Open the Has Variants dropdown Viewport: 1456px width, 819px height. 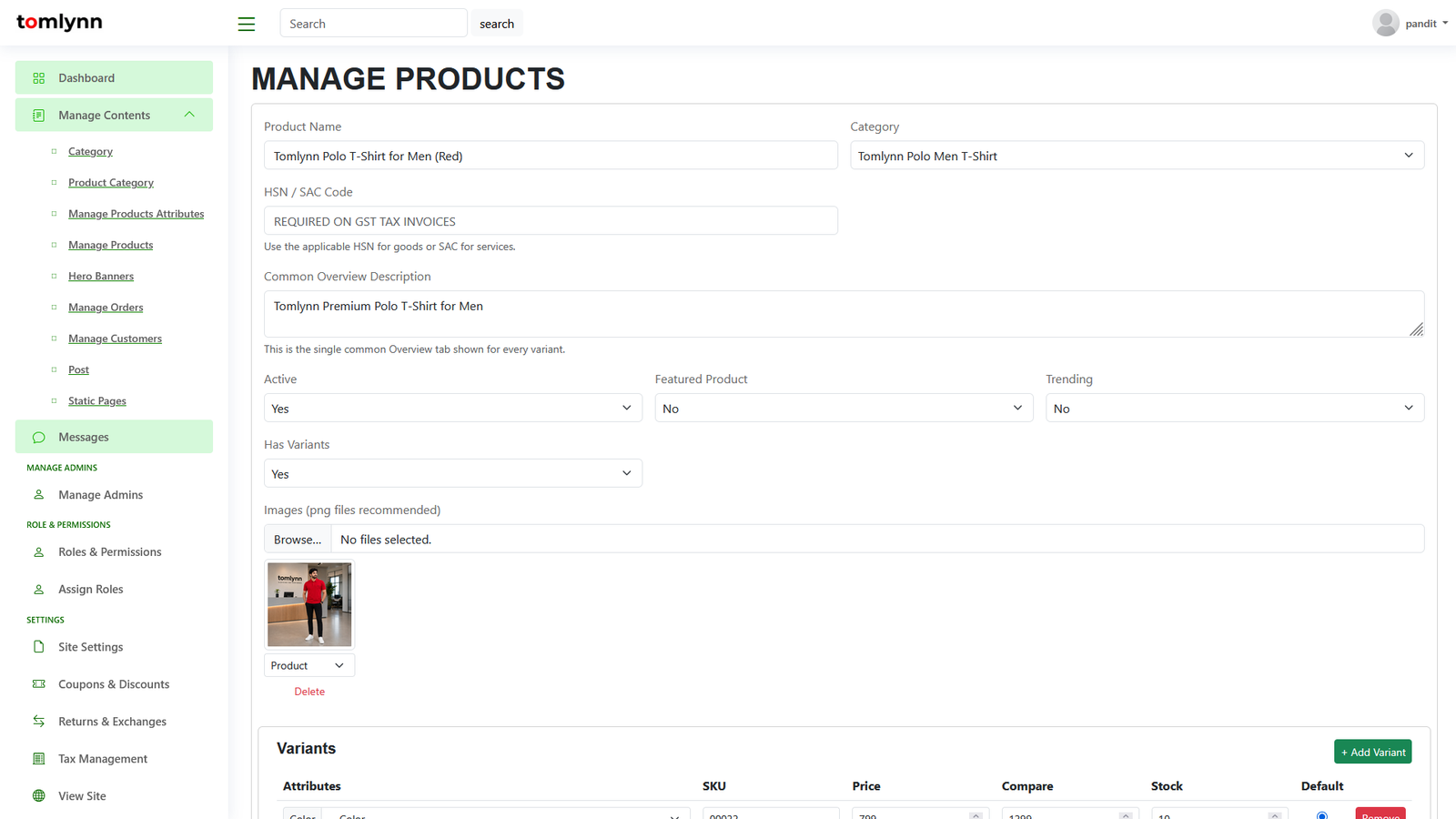point(452,474)
